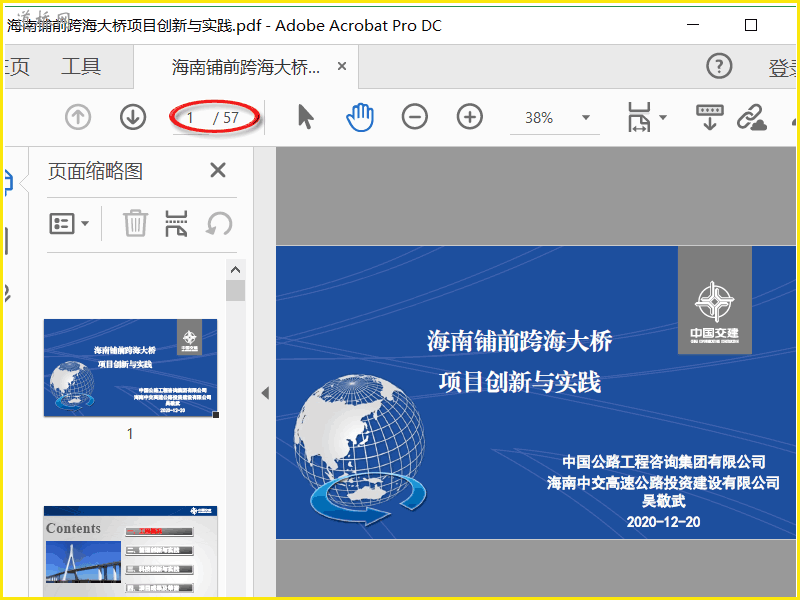Switch to the 工具 tab

(81, 66)
